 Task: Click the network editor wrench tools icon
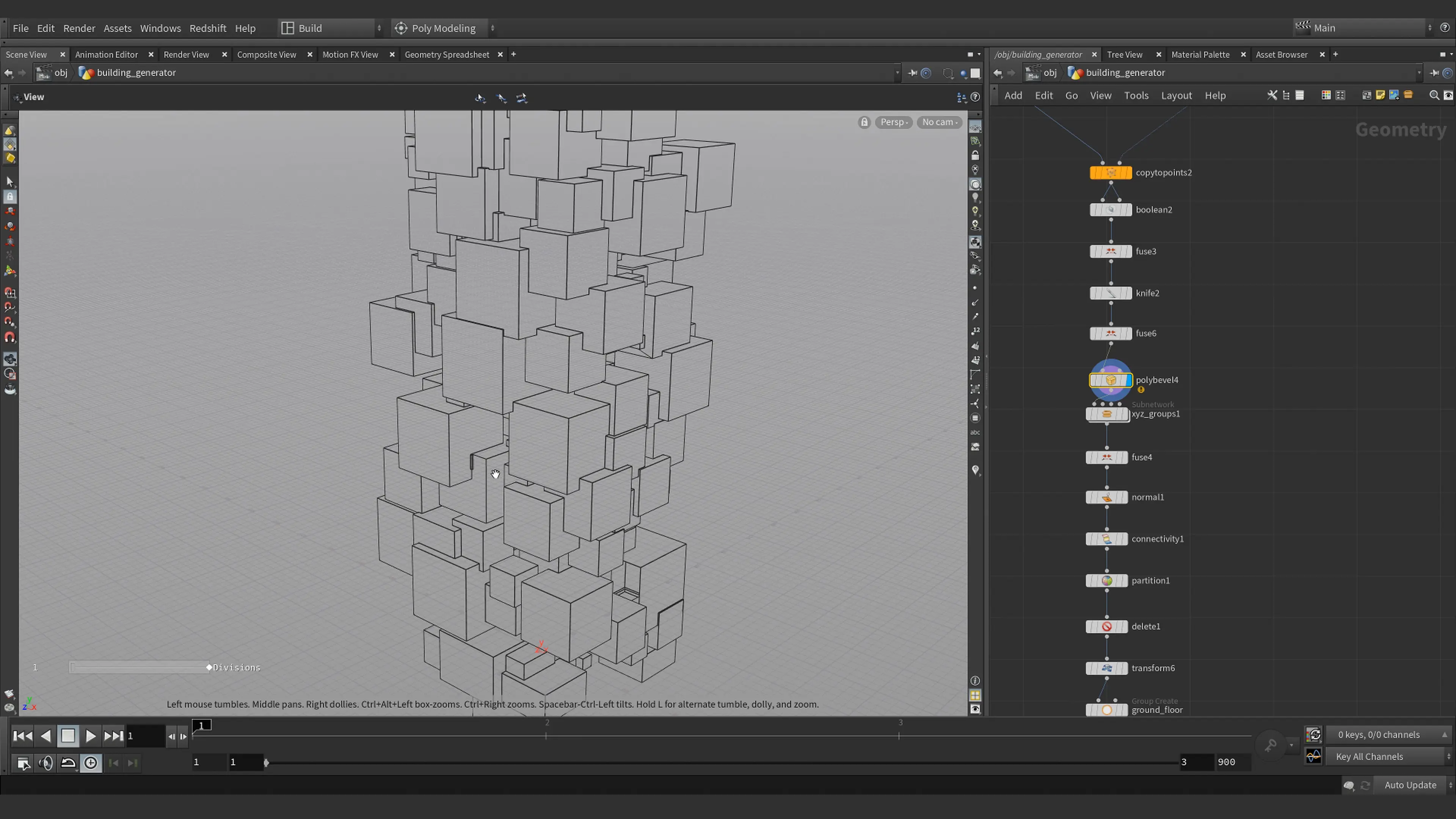(1272, 96)
